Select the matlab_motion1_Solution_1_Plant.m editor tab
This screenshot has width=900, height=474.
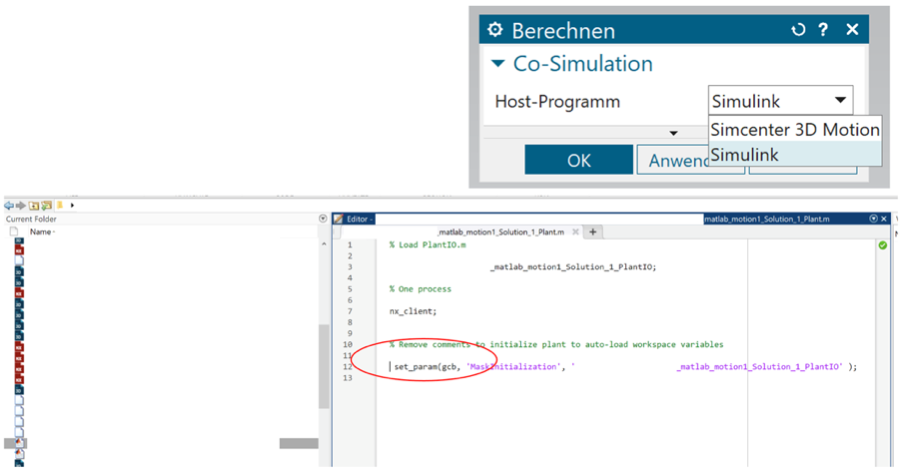[501, 232]
